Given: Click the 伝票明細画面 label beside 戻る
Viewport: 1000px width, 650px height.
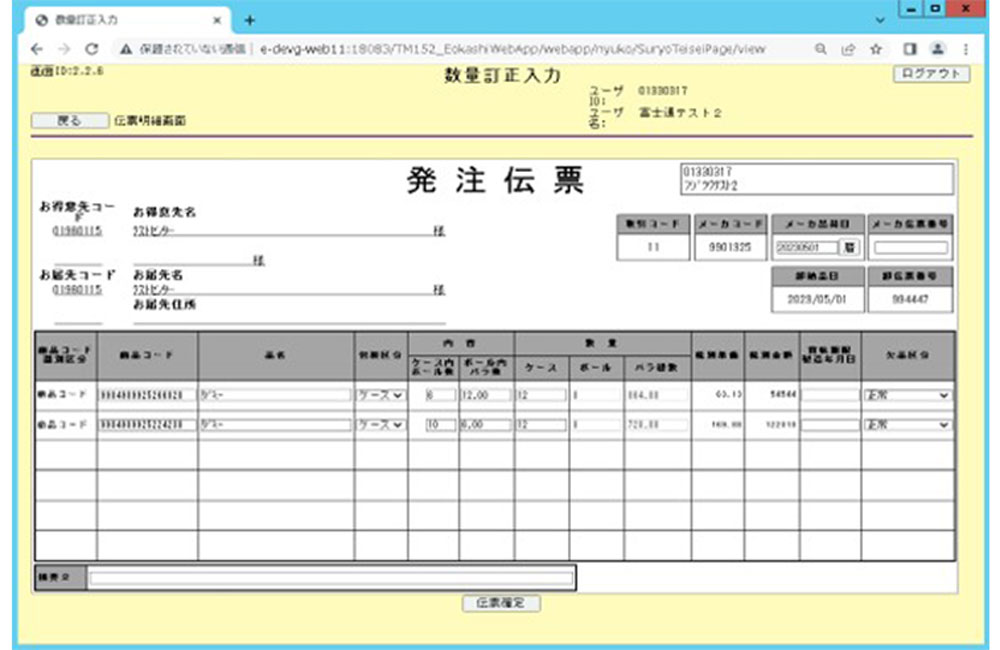Looking at the screenshot, I should point(150,121).
